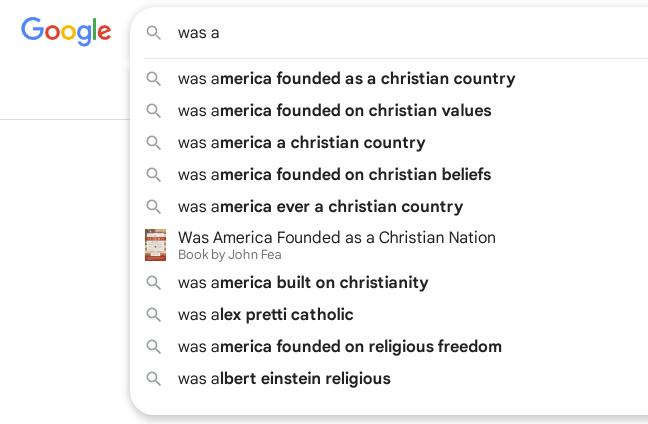
Task: Pick 'was america founded on christian beliefs'
Action: click(x=334, y=174)
